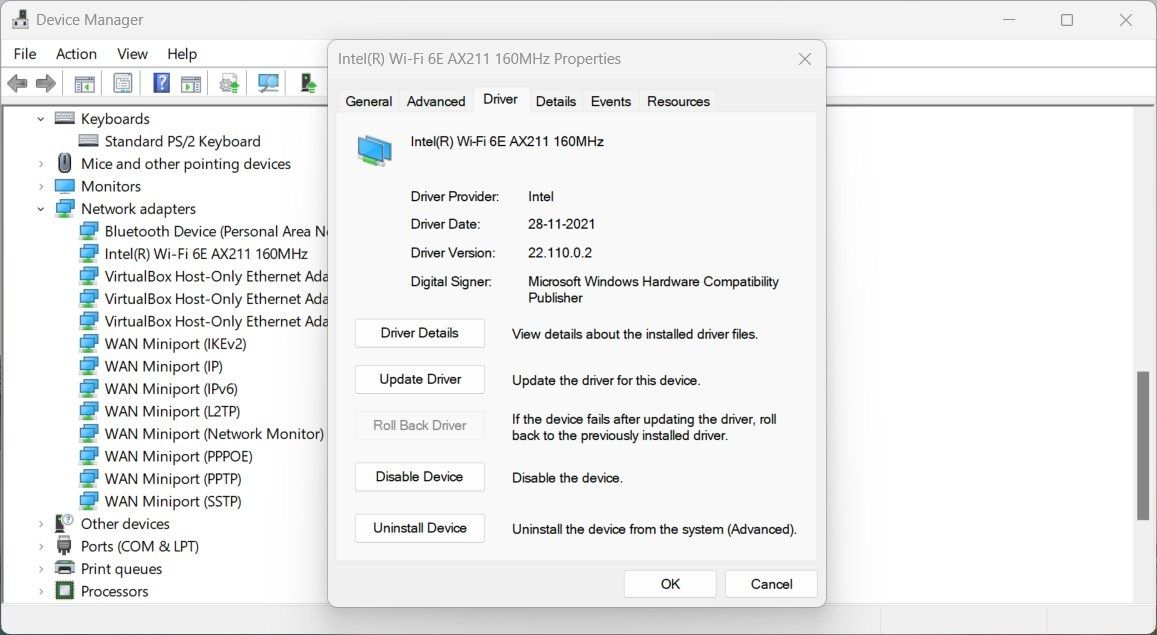Click the Disable Device button
Viewport: 1157px width, 635px height.
(419, 477)
